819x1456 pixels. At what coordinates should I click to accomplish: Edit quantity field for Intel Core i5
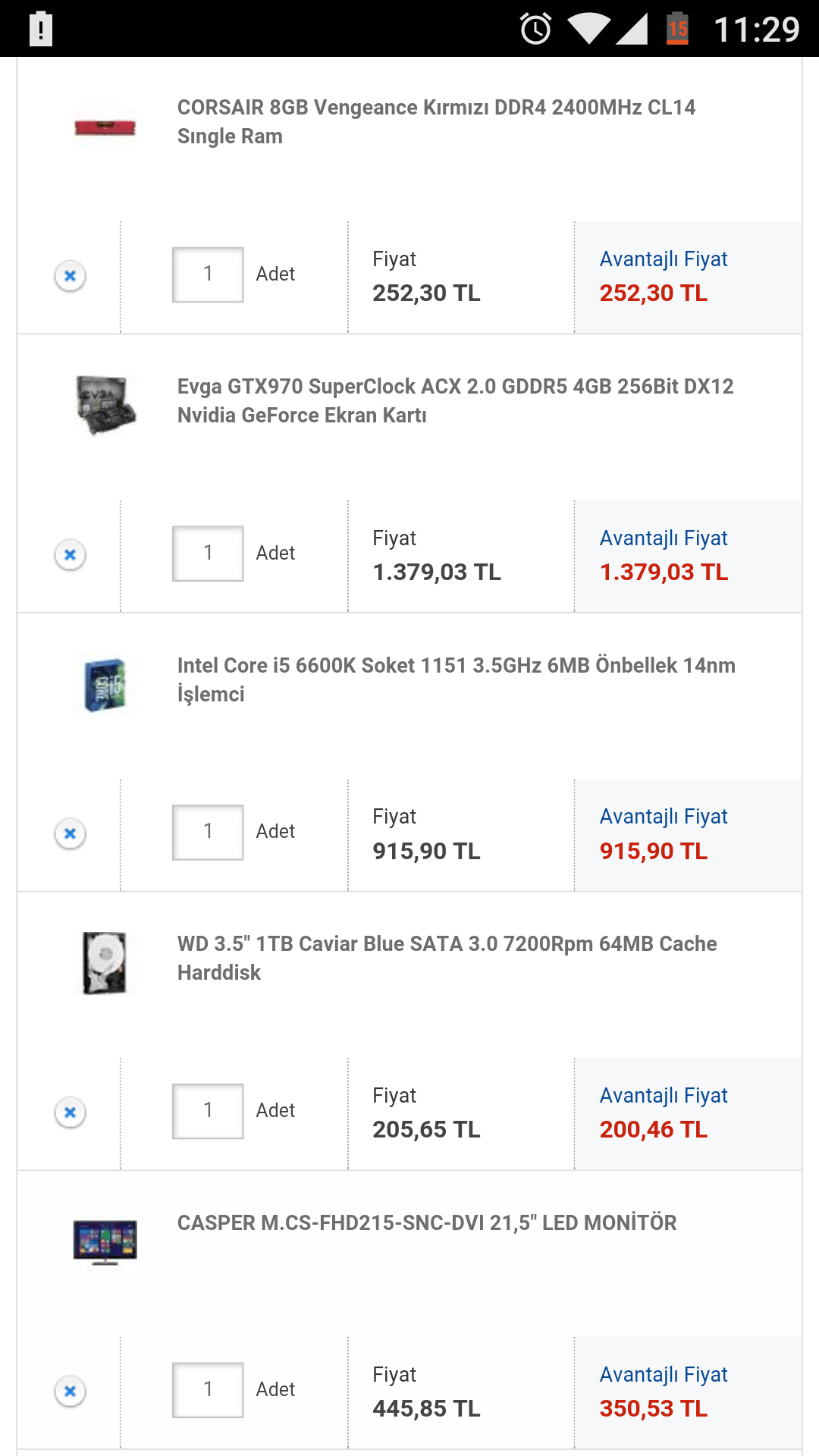click(208, 832)
